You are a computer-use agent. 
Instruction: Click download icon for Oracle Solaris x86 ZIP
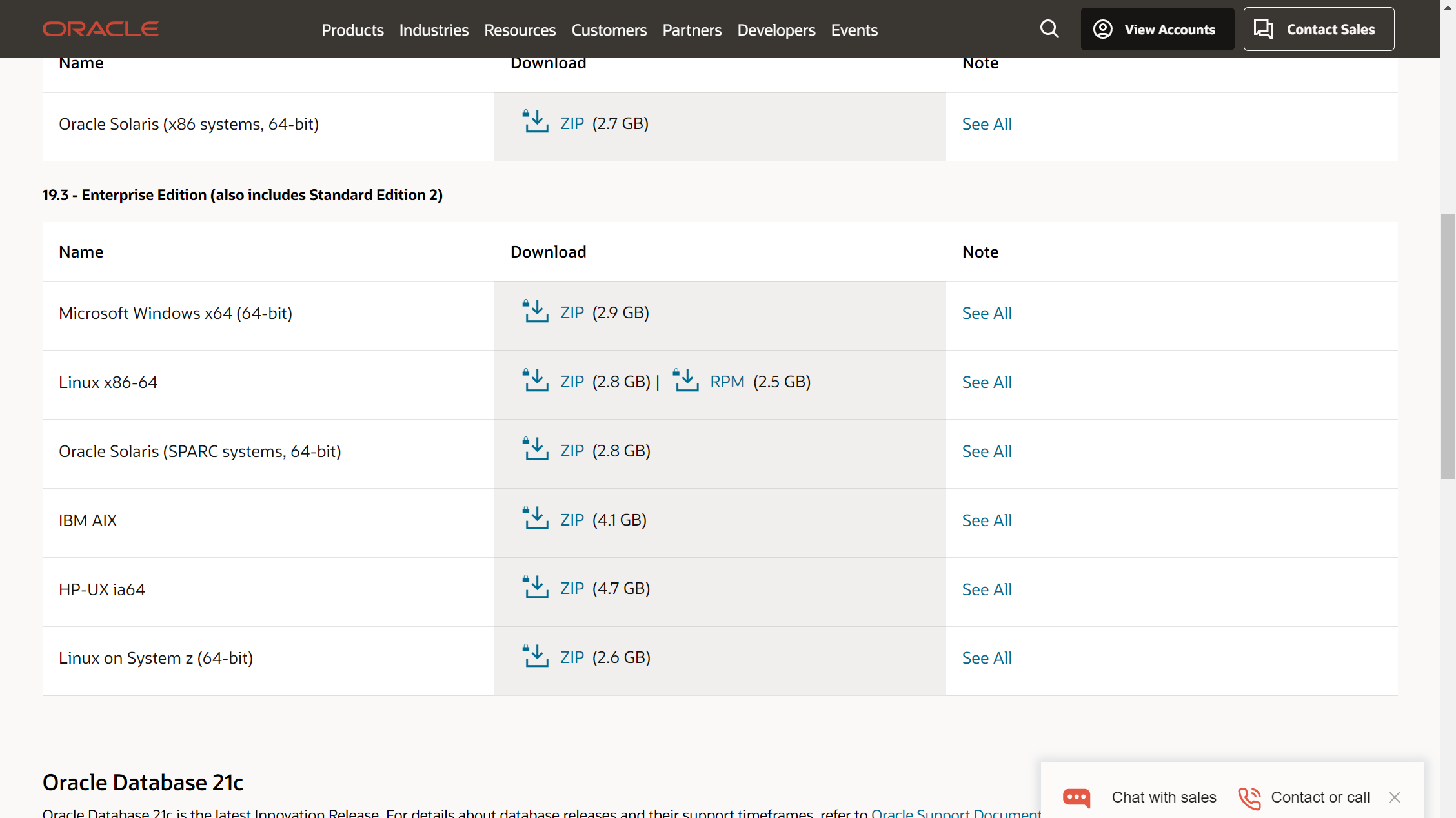coord(536,123)
